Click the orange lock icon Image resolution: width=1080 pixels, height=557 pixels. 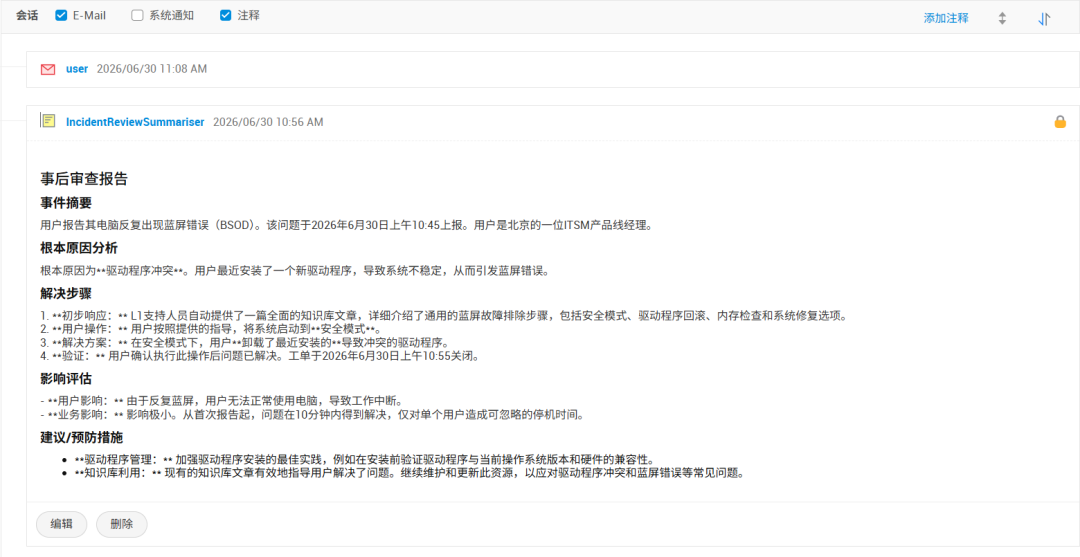point(1060,122)
